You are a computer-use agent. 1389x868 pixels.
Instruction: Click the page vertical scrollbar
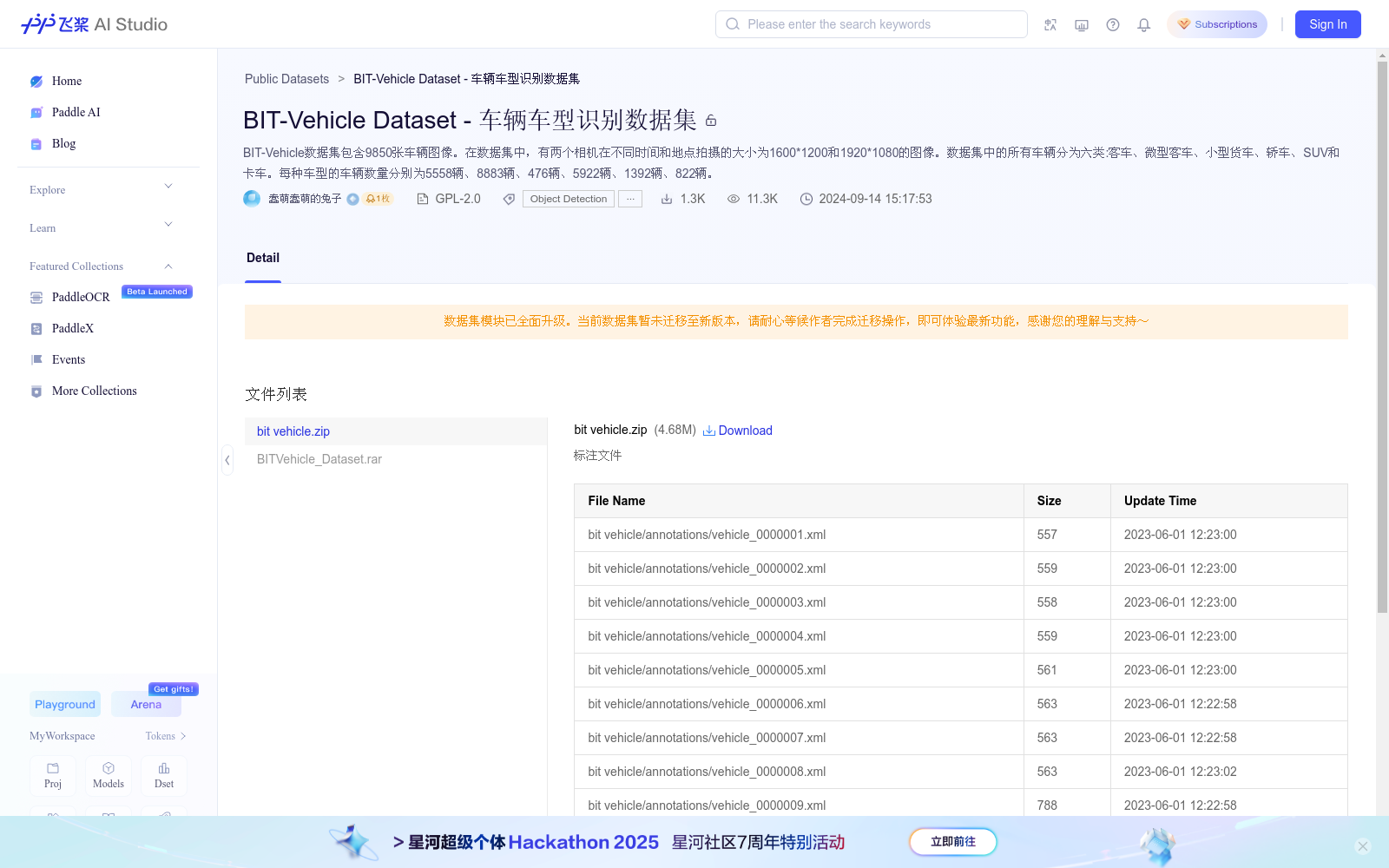pyautogui.click(x=1382, y=339)
